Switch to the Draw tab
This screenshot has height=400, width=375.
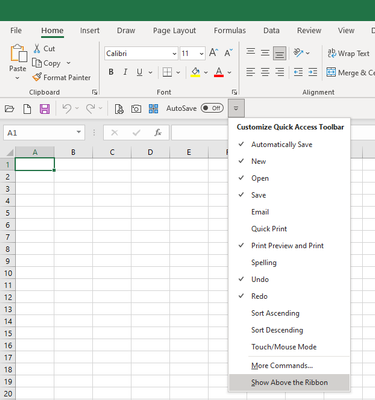(x=126, y=31)
